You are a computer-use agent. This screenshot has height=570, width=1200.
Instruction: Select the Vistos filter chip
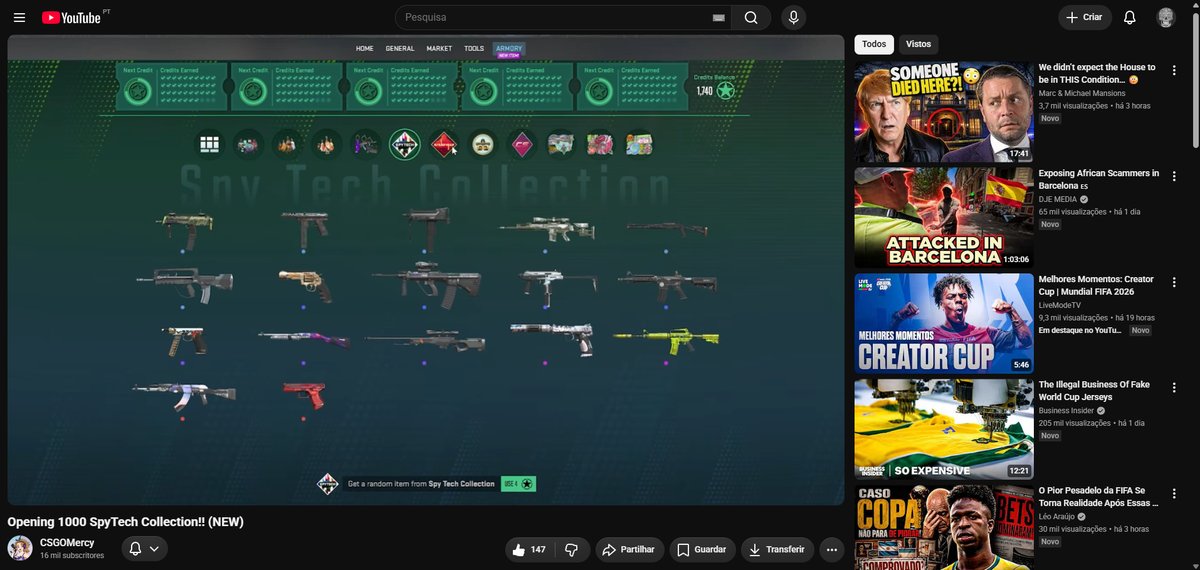[x=918, y=44]
